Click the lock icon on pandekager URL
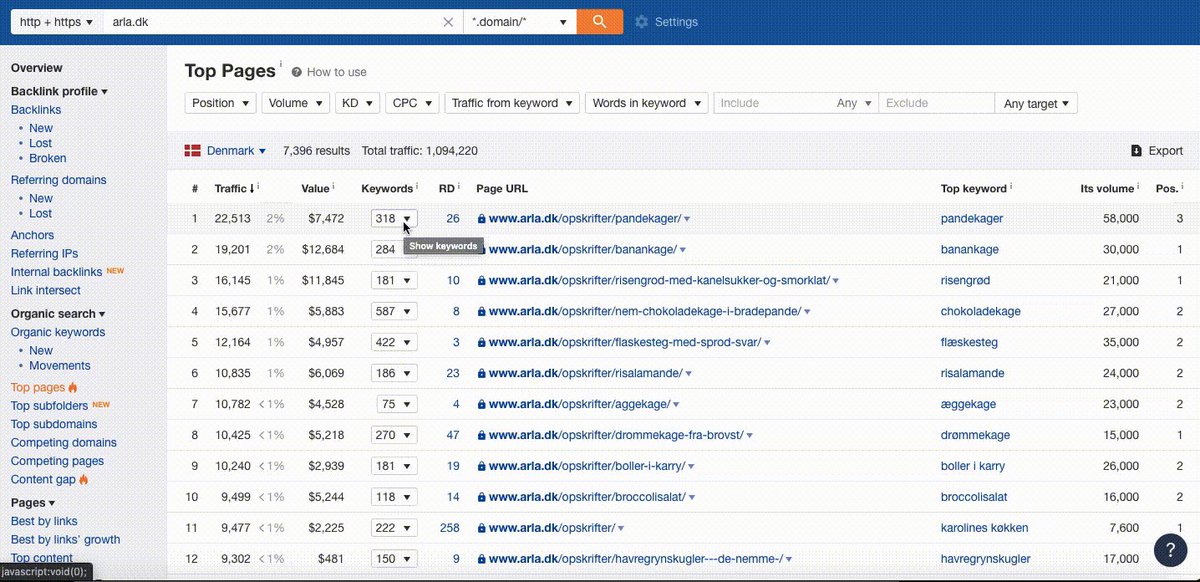The height and width of the screenshot is (582, 1200). click(x=482, y=219)
